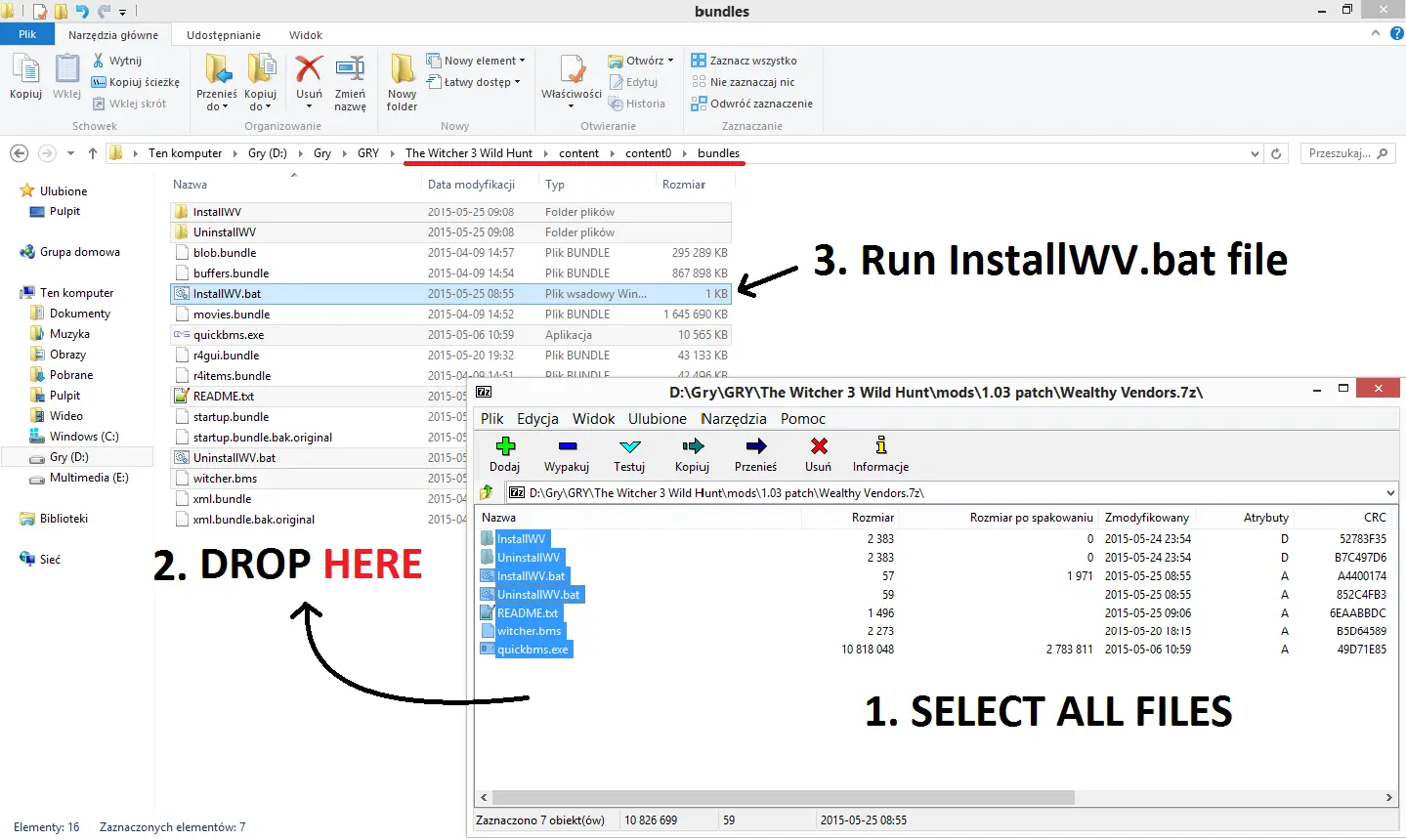Expand Explorer address bar history dropdown
The width and height of the screenshot is (1406, 840).
click(1255, 153)
